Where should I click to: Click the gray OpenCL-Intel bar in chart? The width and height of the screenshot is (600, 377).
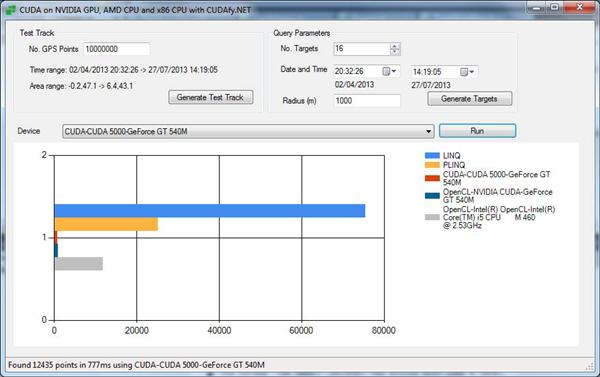point(78,264)
